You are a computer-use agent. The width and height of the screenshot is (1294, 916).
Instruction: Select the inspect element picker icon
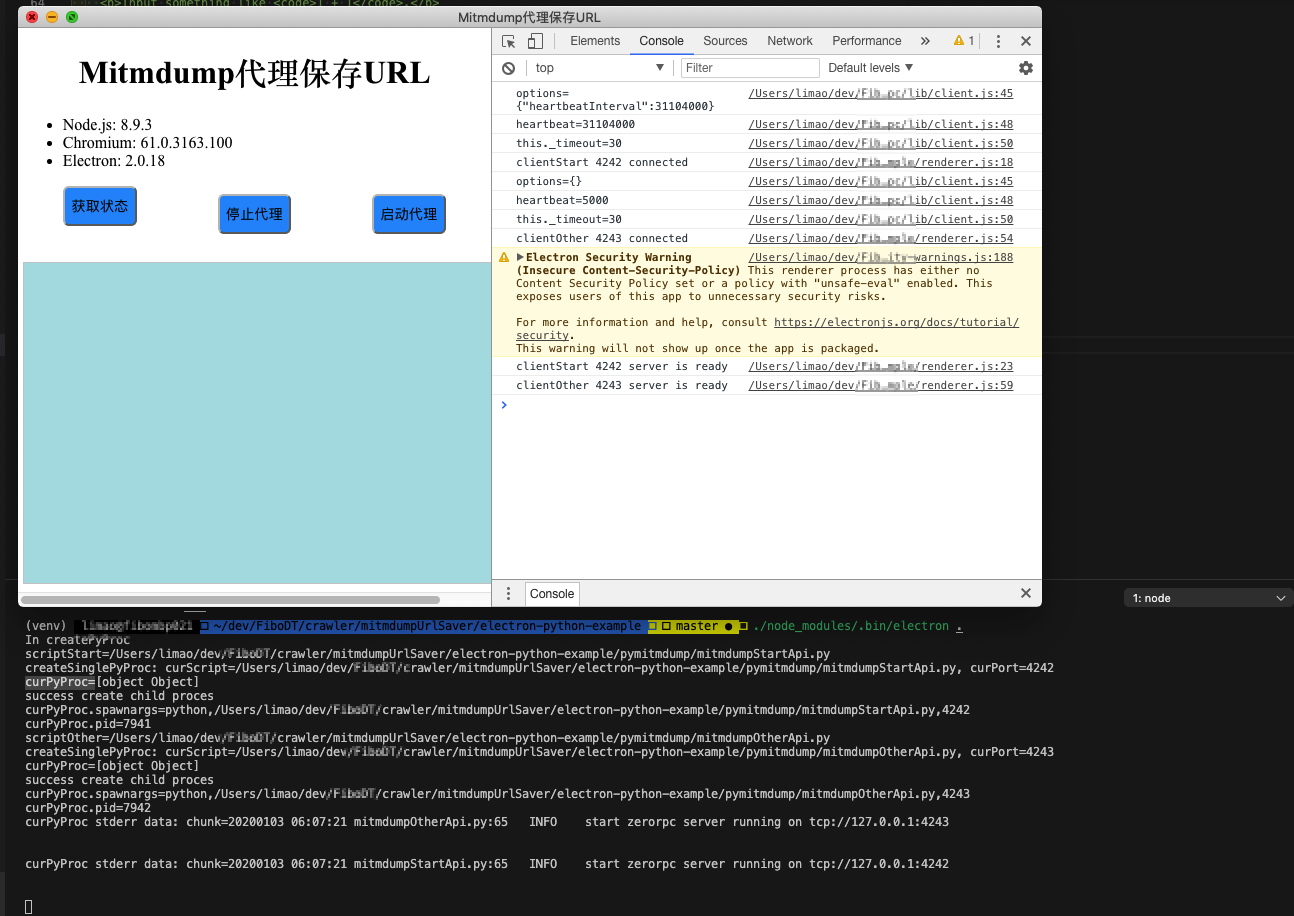[x=509, y=41]
